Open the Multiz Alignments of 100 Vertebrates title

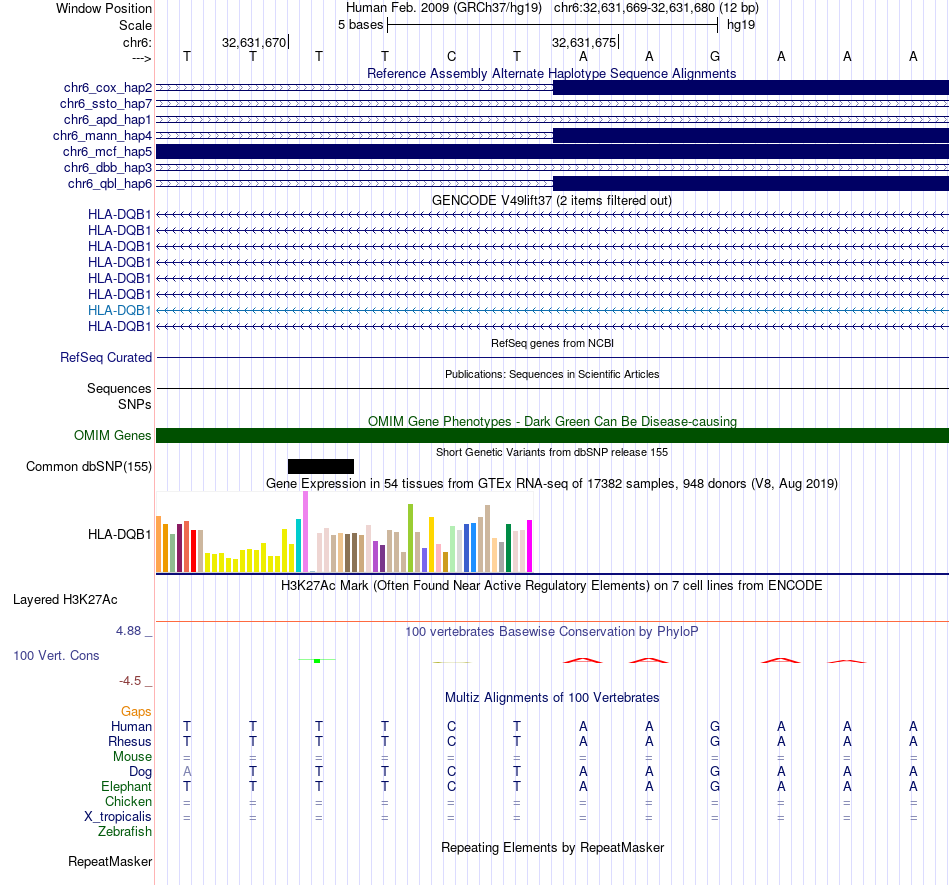click(x=552, y=697)
